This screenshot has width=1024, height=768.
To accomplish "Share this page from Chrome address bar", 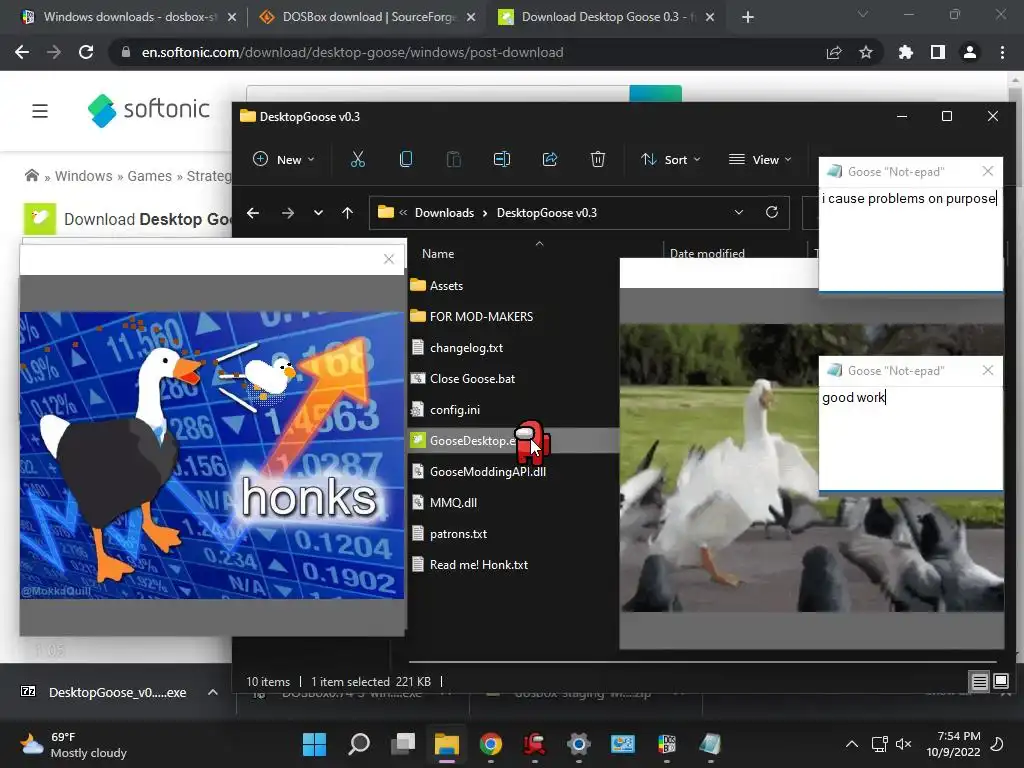I will [834, 52].
